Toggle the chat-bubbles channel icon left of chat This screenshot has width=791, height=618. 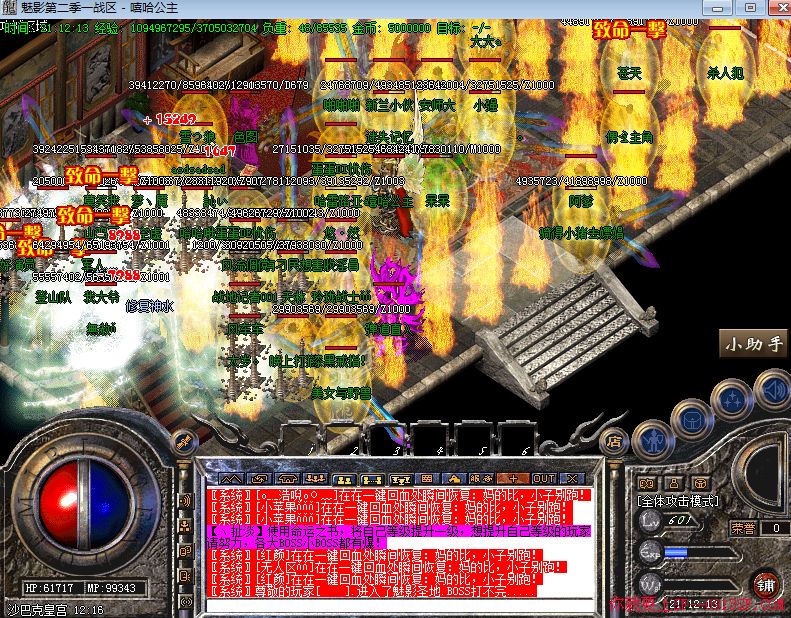tap(186, 551)
